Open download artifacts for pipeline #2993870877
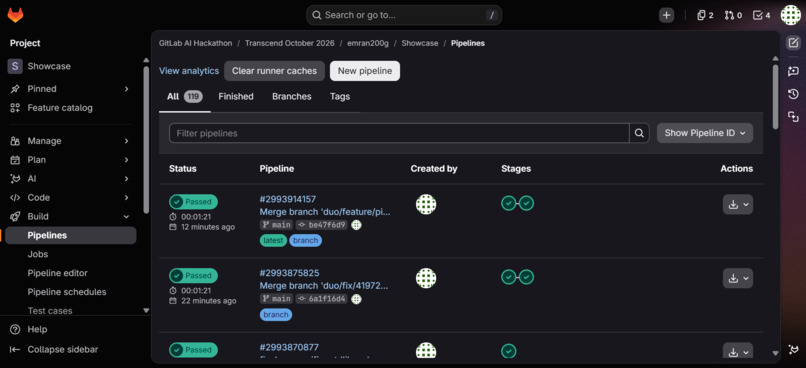The height and width of the screenshot is (368, 806). (738, 352)
